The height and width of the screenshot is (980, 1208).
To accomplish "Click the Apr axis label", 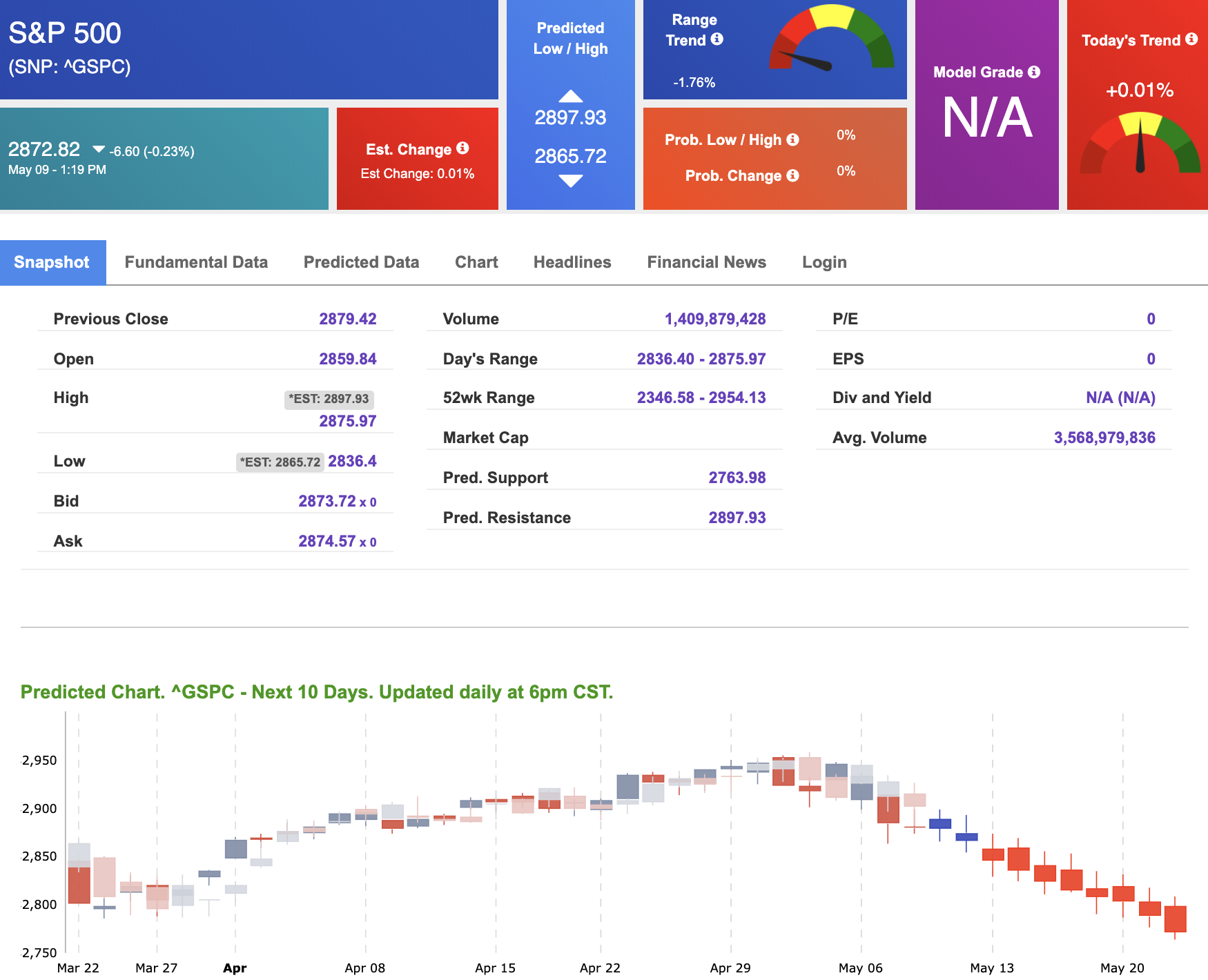I will (235, 968).
